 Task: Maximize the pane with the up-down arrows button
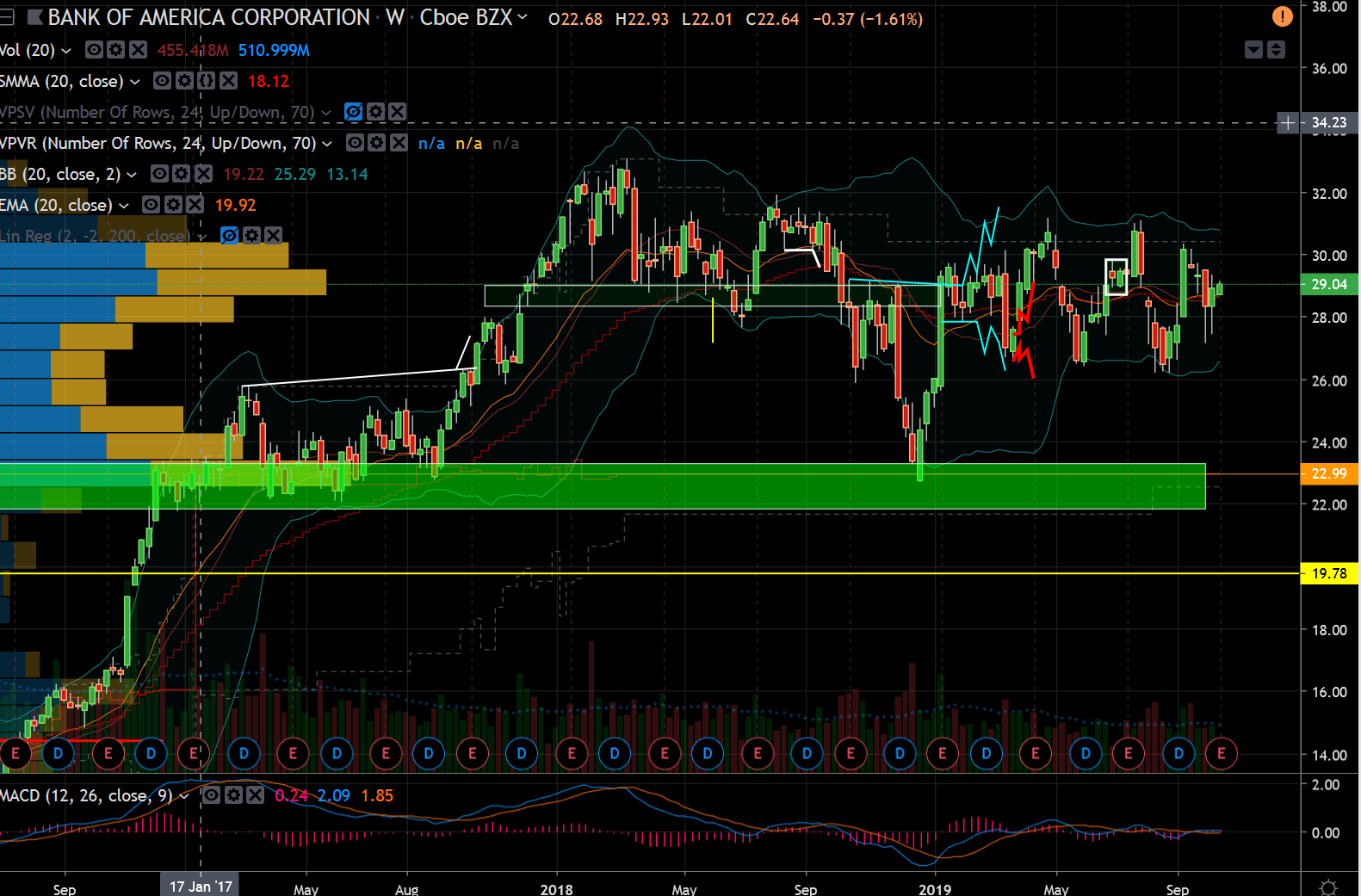coord(1276,50)
